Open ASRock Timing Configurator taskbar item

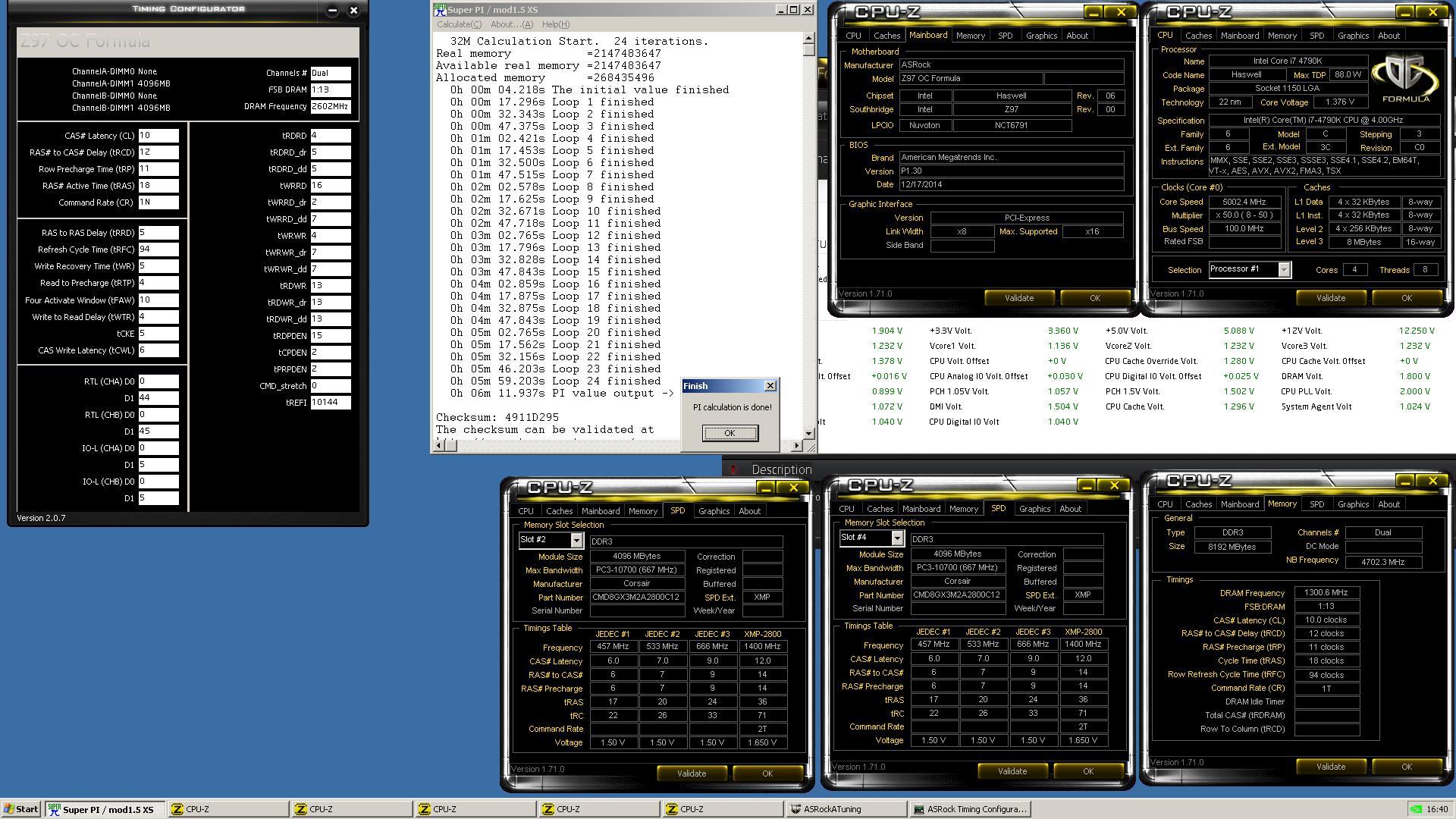point(970,809)
